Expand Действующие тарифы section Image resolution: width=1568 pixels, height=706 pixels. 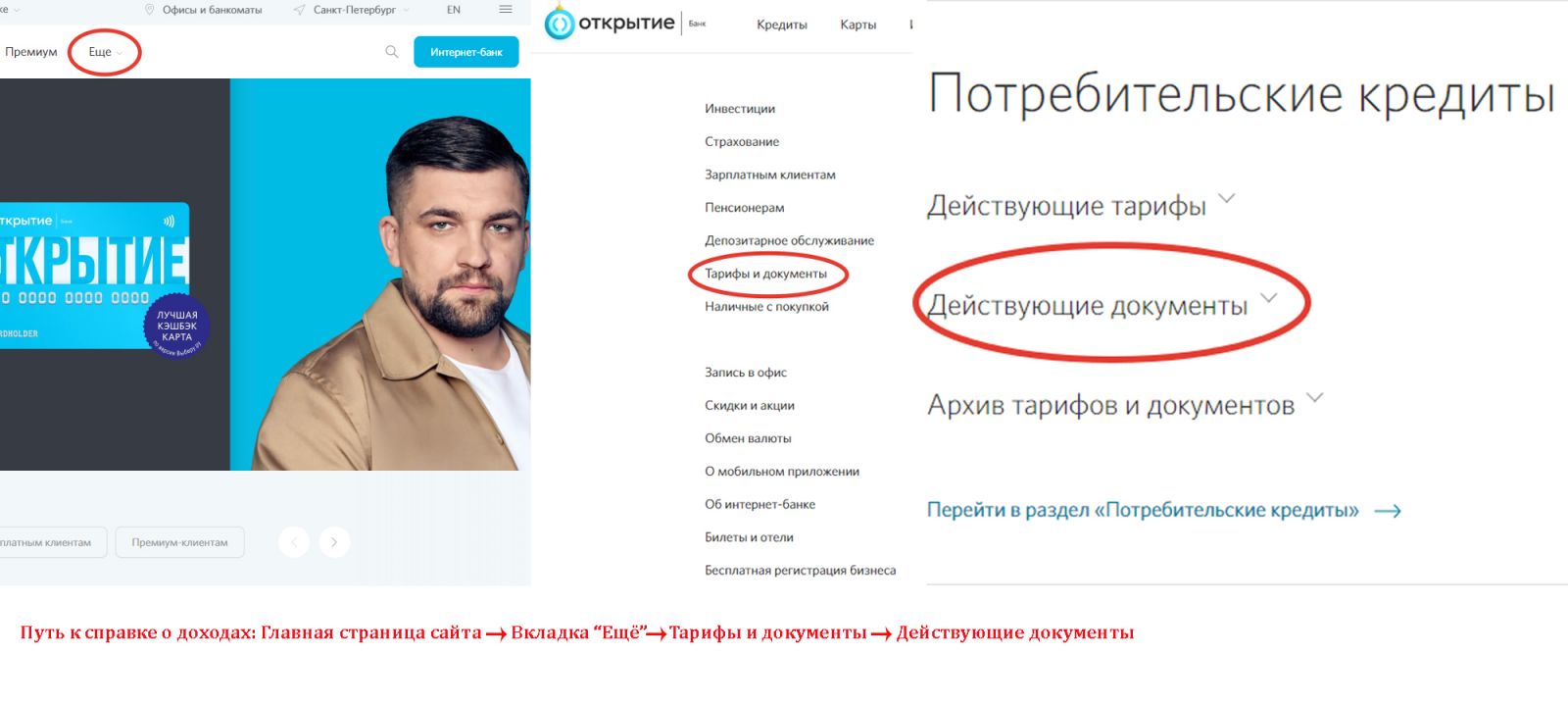coord(1081,205)
